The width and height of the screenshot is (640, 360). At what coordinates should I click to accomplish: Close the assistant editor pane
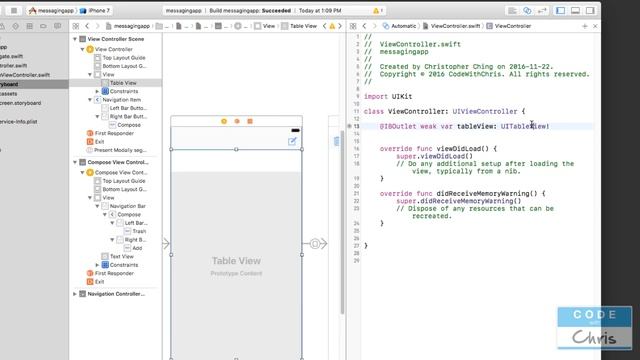click(595, 26)
